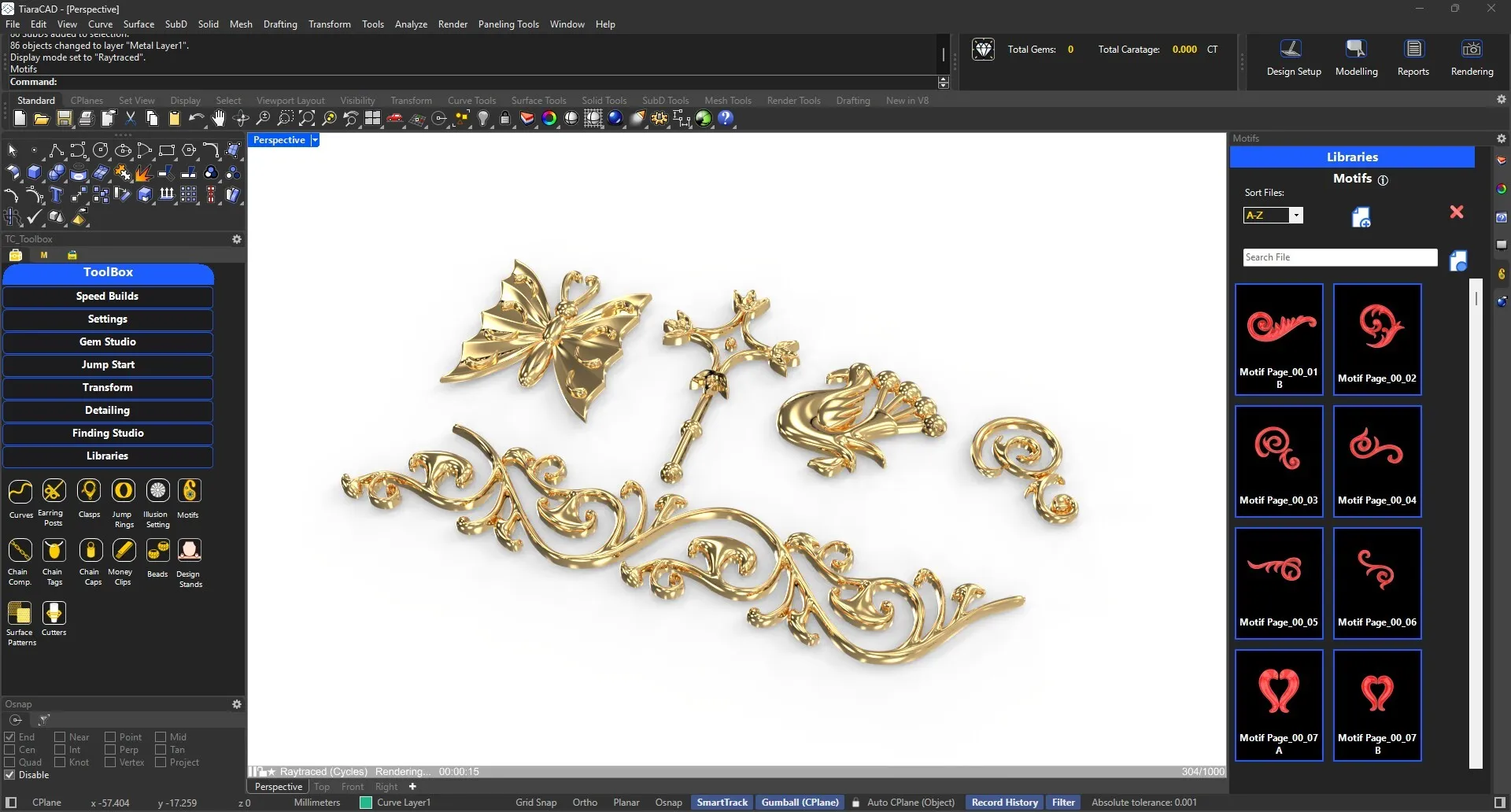Open the Illusion Setting library icon
This screenshot has height=812, width=1511.
pos(157,492)
